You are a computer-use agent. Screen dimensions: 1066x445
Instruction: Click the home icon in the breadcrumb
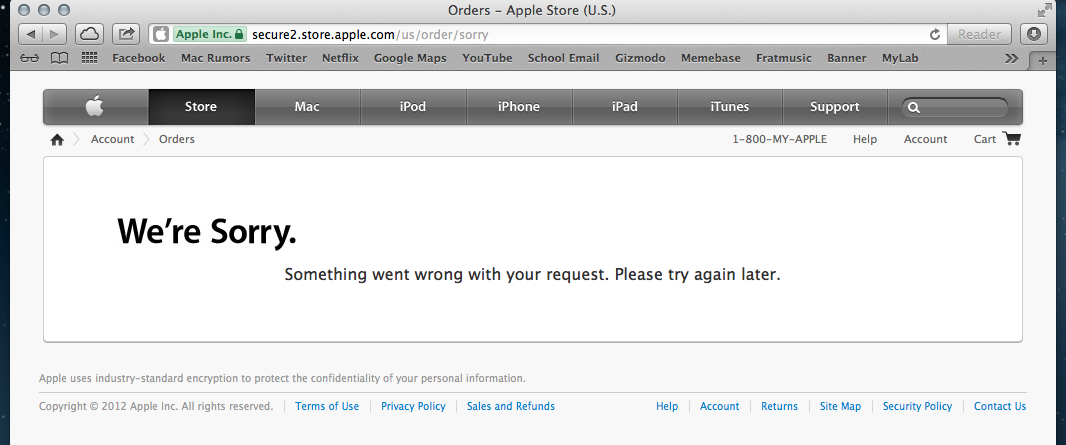coord(57,139)
